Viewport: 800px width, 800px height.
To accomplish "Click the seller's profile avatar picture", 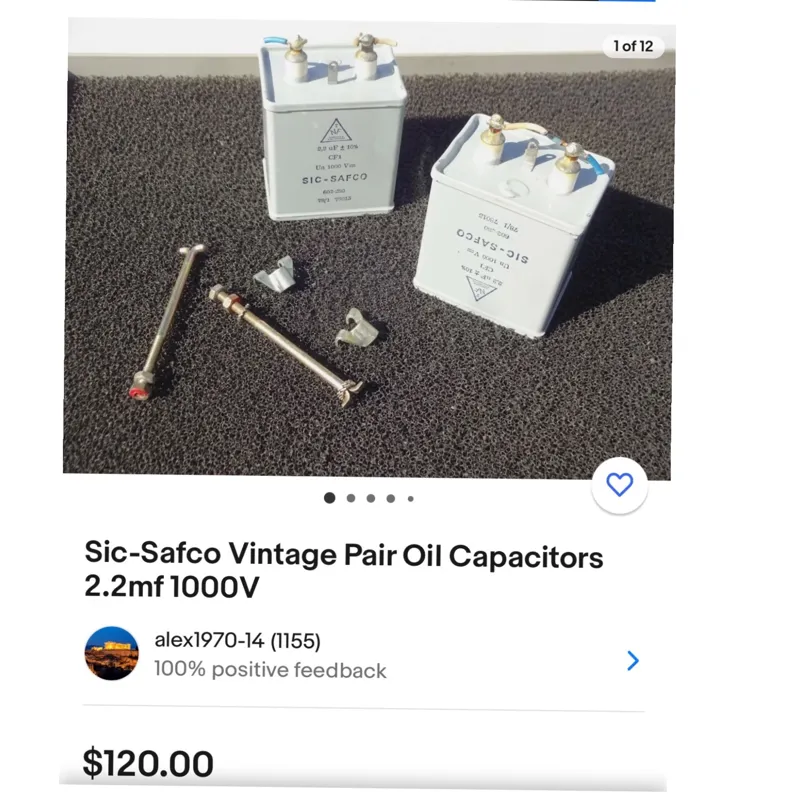I will tap(112, 655).
